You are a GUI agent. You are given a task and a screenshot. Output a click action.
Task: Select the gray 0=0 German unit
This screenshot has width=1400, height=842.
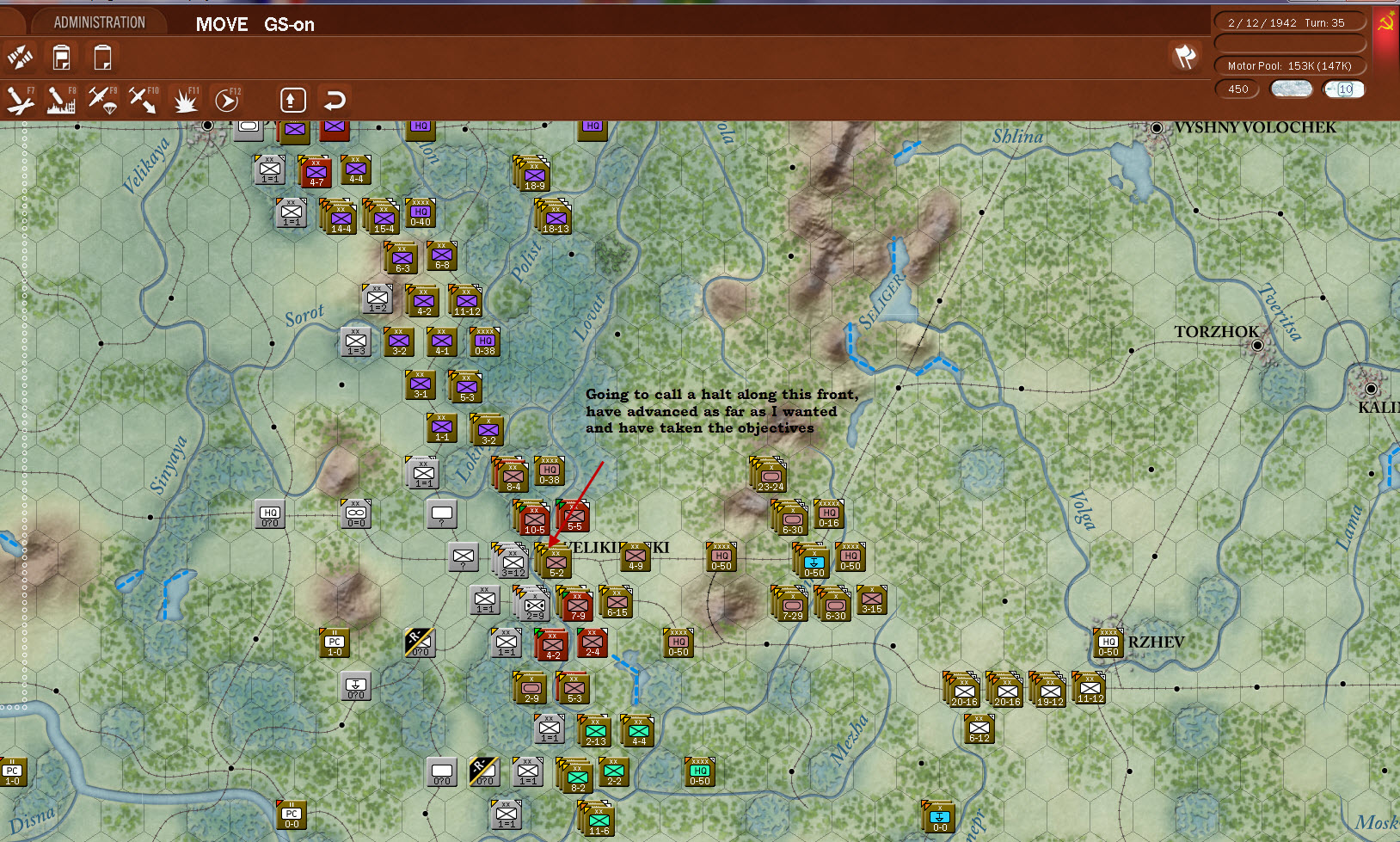(356, 514)
